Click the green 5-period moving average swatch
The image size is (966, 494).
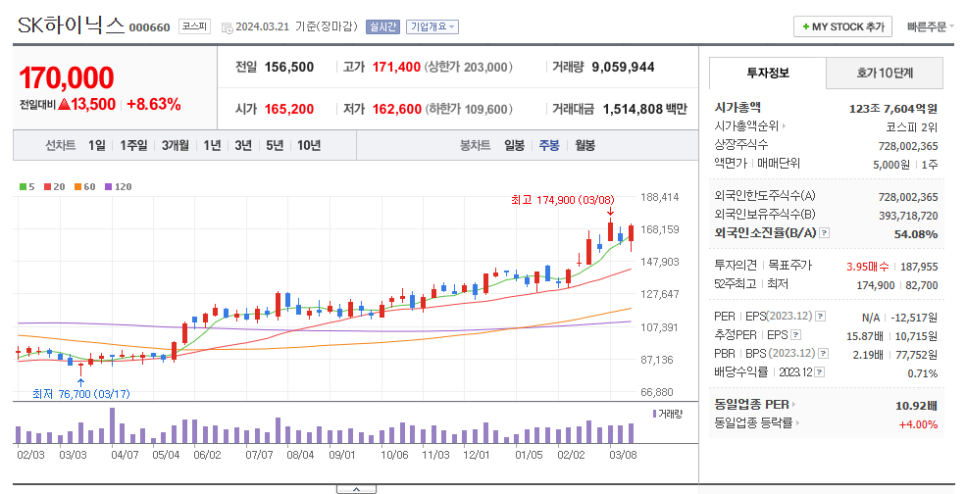click(x=23, y=187)
